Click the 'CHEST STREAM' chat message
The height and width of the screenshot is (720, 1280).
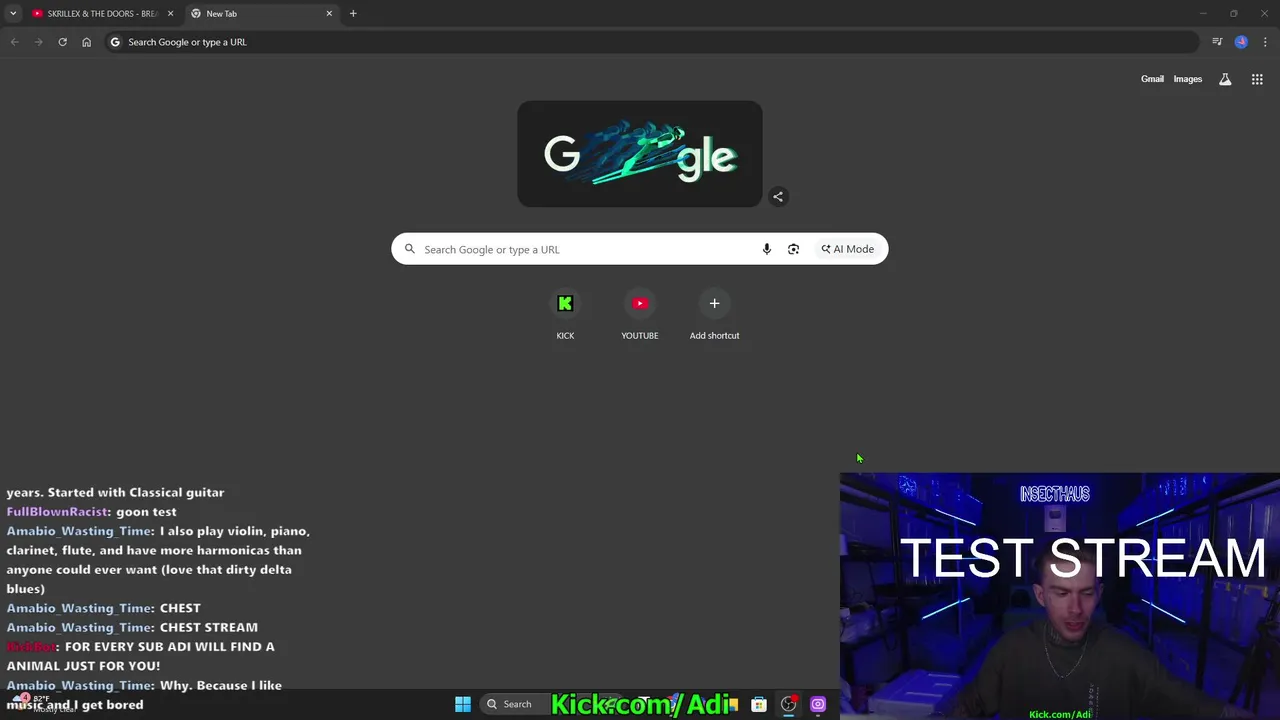[x=209, y=627]
